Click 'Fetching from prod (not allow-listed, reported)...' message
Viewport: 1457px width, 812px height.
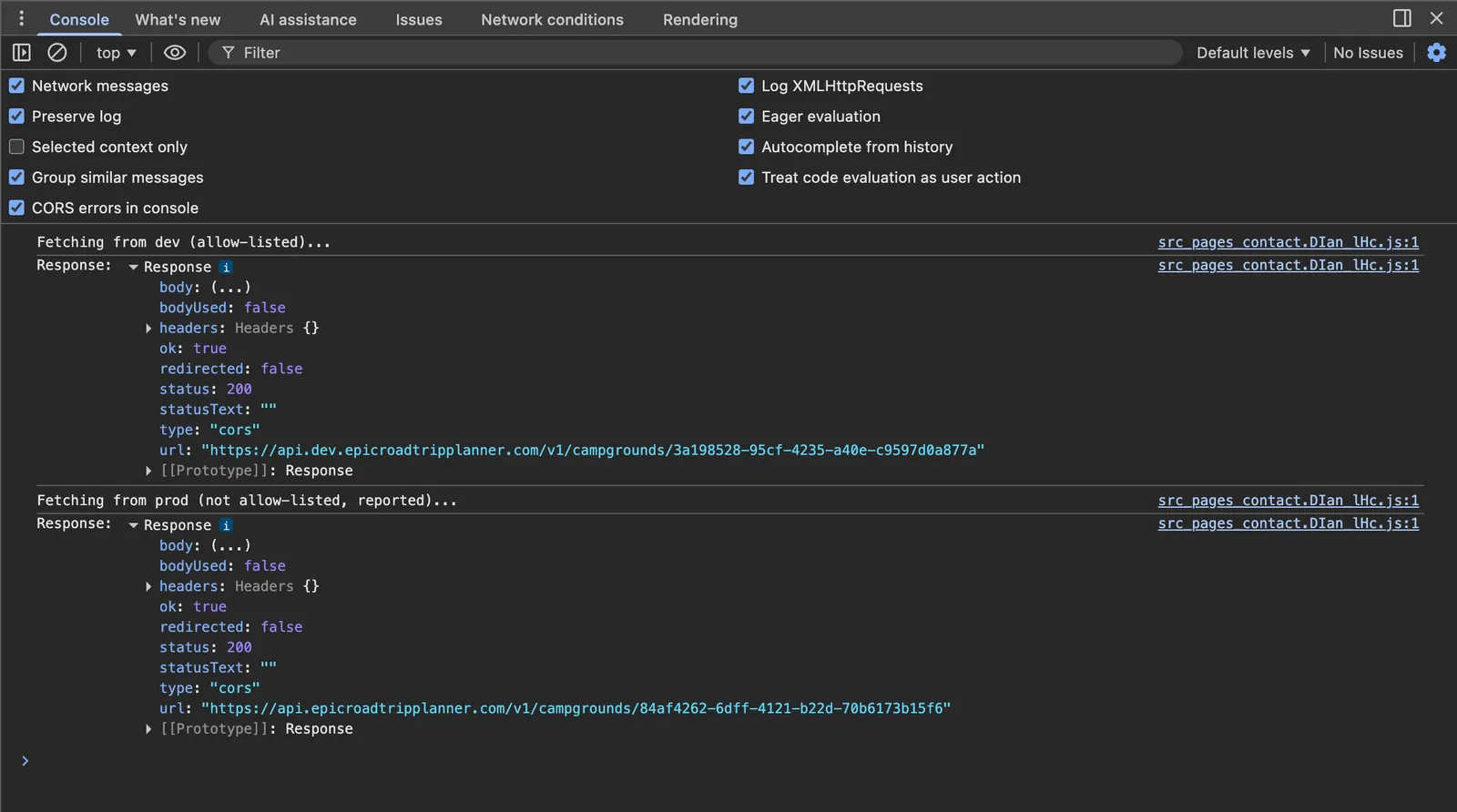point(247,501)
